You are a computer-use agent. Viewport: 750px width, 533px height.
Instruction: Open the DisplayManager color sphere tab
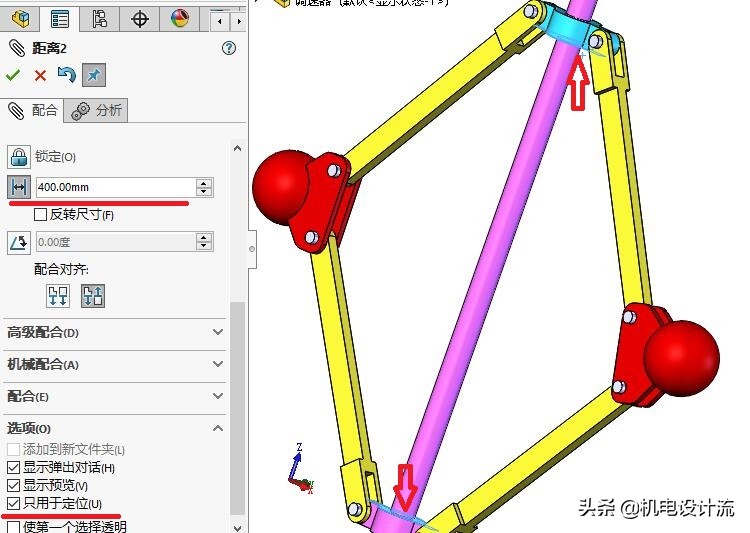[180, 19]
